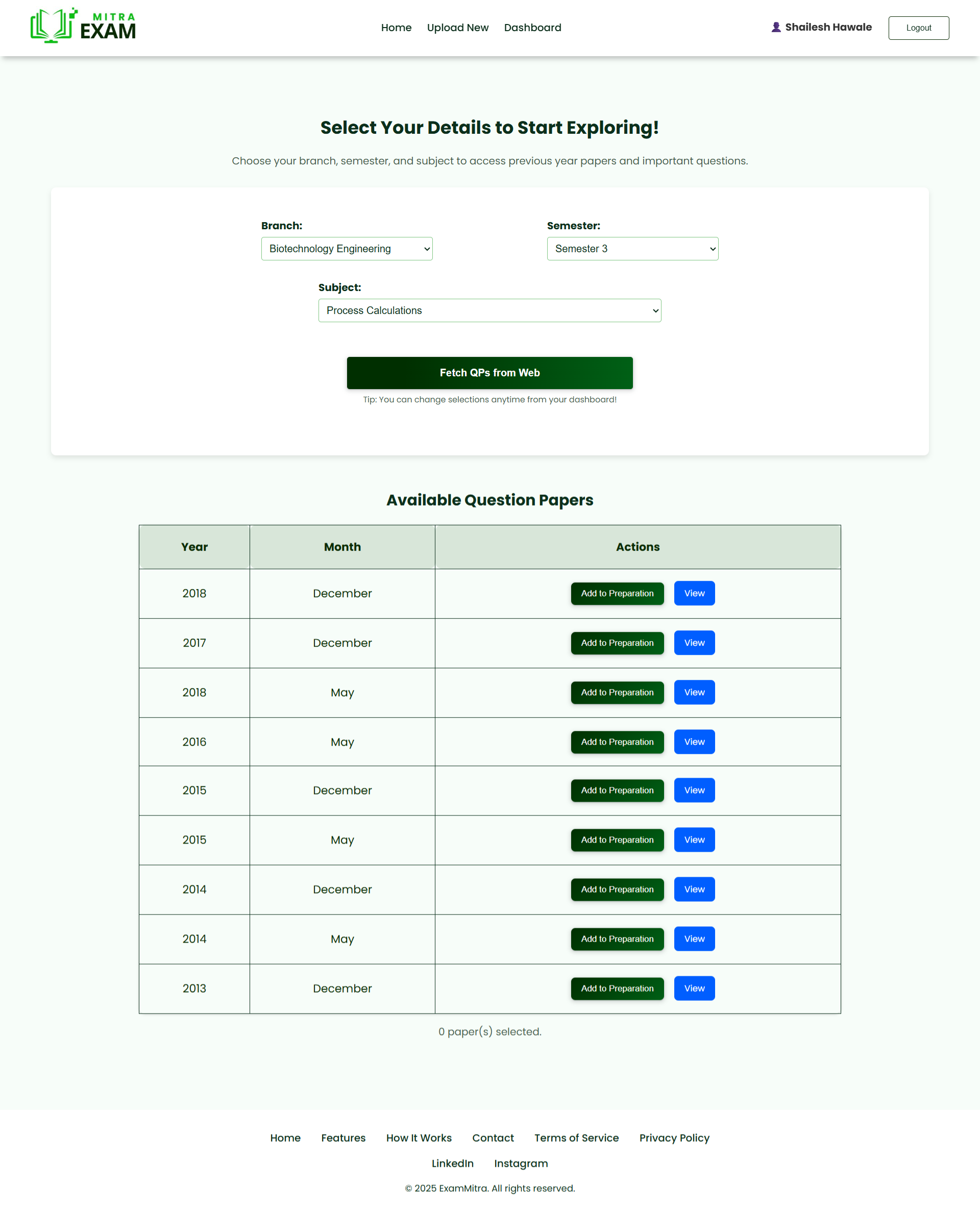The height and width of the screenshot is (1226, 980).
Task: Open Terms of Service footer link
Action: [576, 1138]
